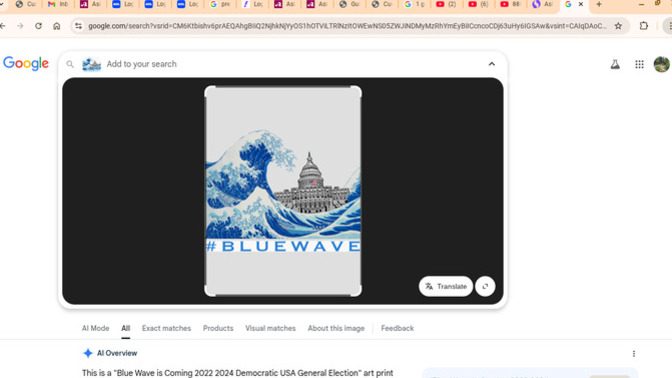Open the Exact matches tab
Viewport: 672px width, 378px height.
click(x=166, y=328)
